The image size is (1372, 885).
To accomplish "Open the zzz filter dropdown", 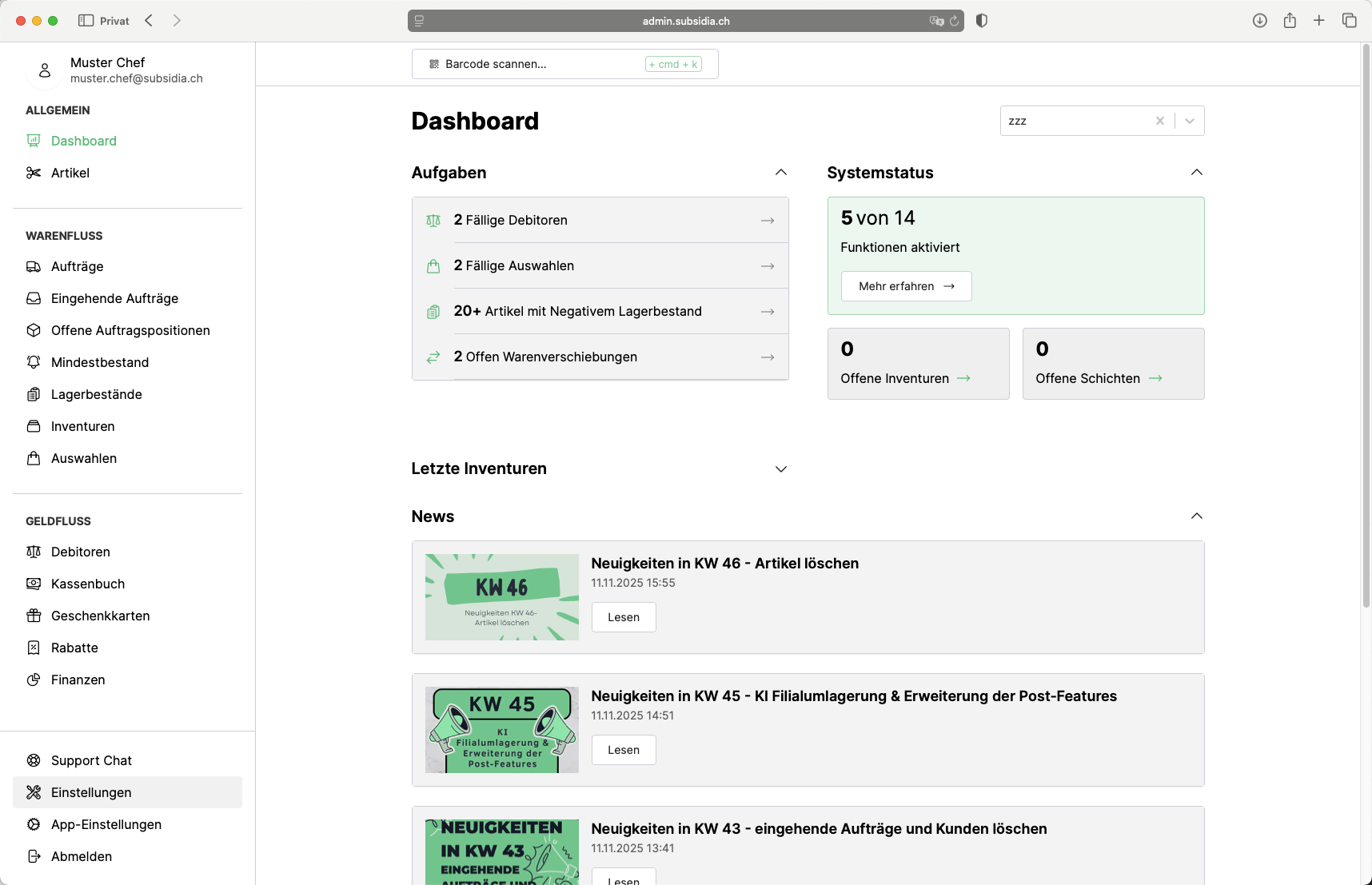I will pos(1189,121).
